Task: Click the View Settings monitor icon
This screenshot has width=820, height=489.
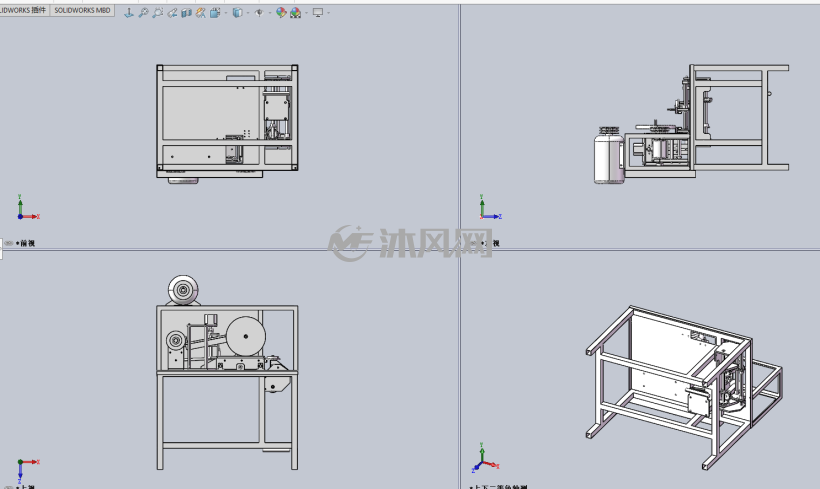Action: tap(318, 13)
